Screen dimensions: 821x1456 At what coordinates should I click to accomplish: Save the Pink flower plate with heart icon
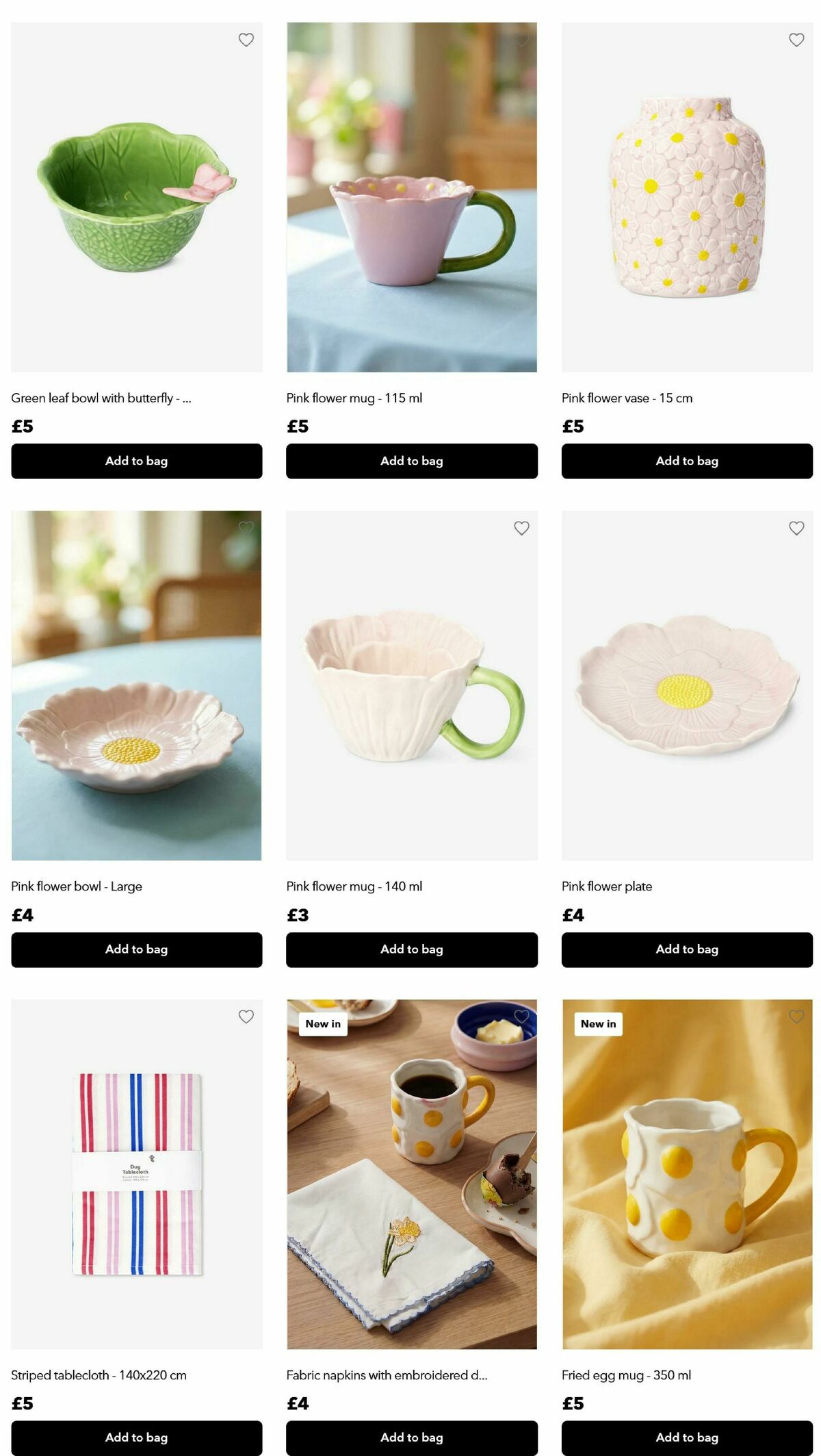pyautogui.click(x=796, y=528)
